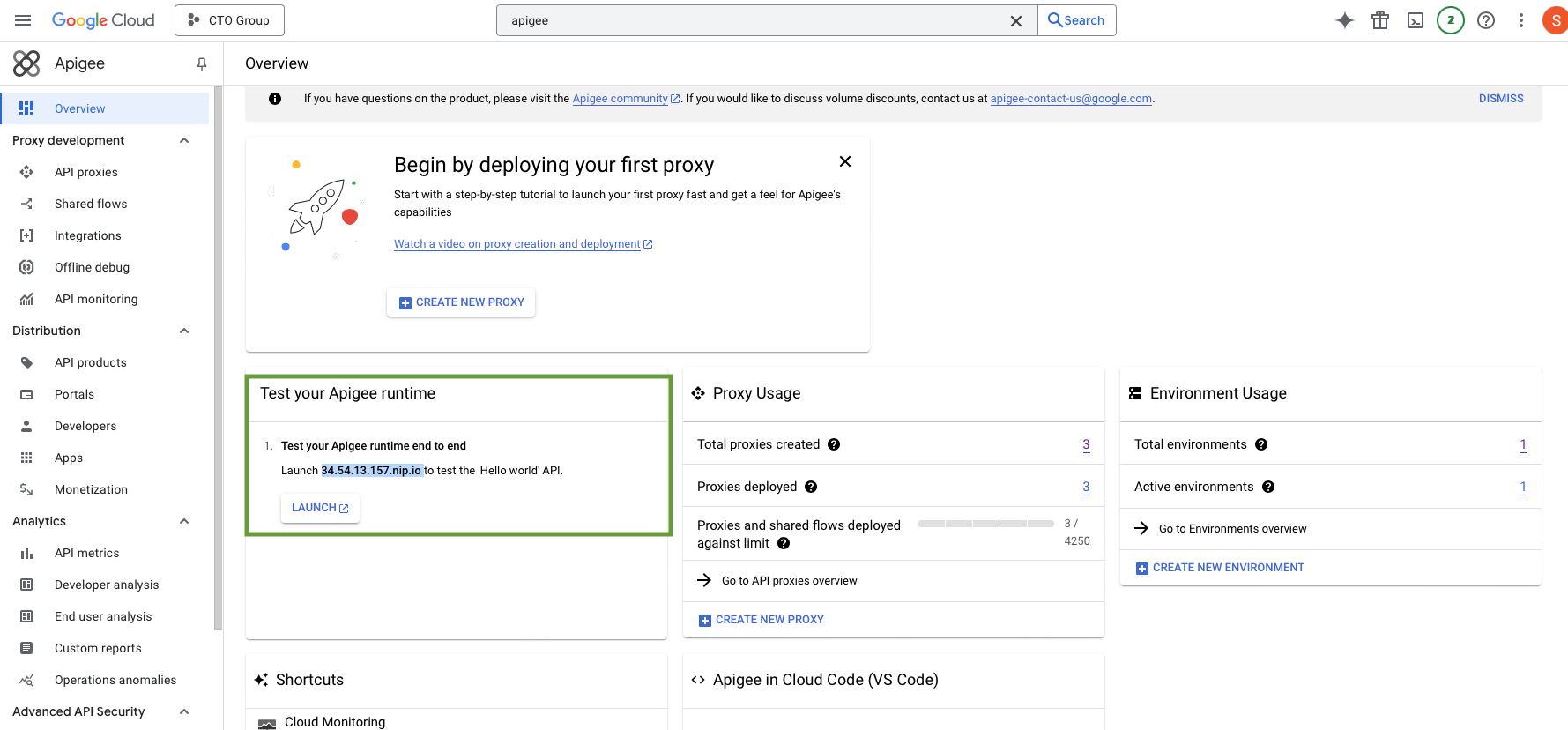Click the Apigee product logo icon
This screenshot has width=1568, height=730.
point(26,63)
